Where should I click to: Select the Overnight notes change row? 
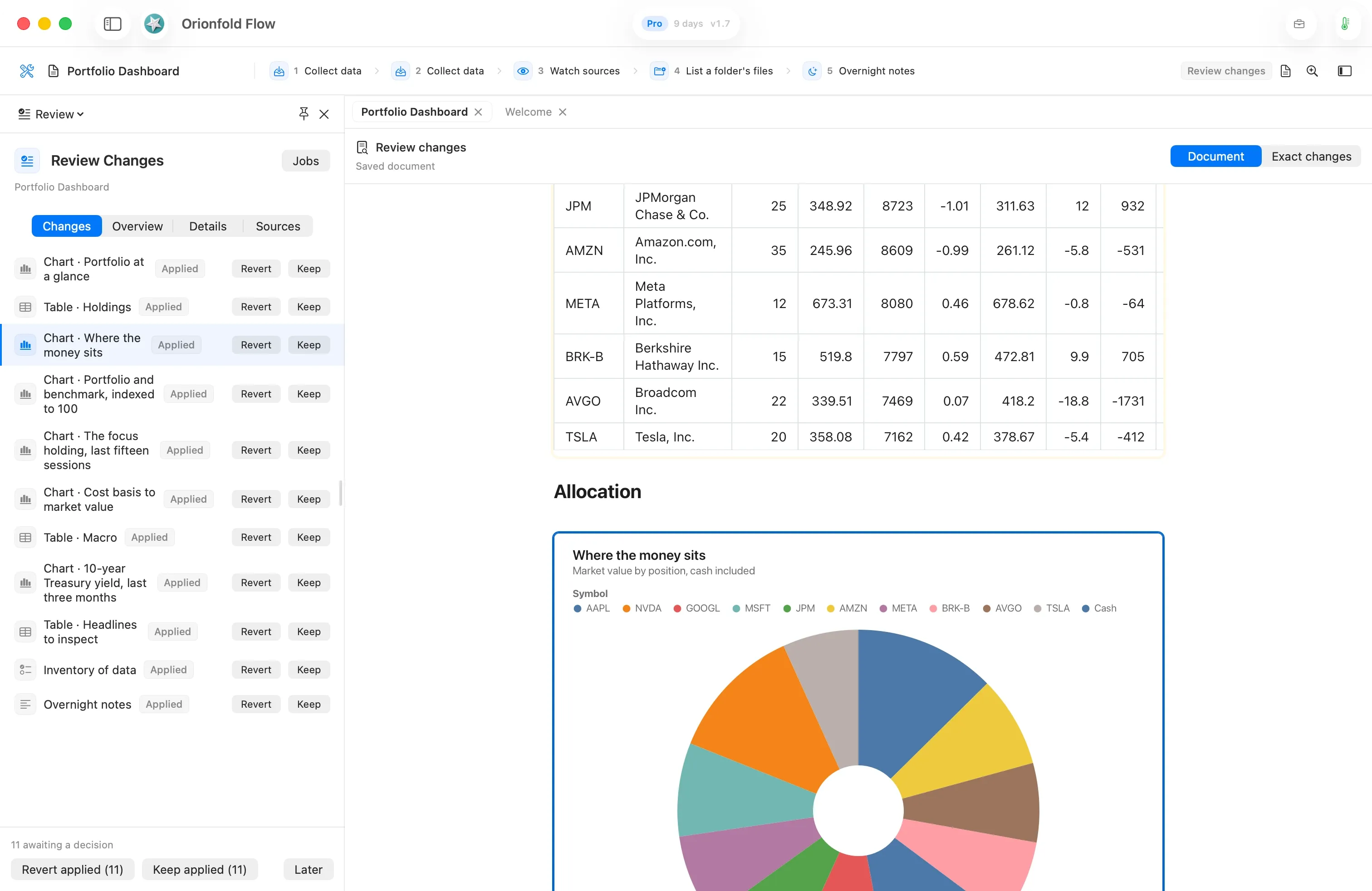172,704
